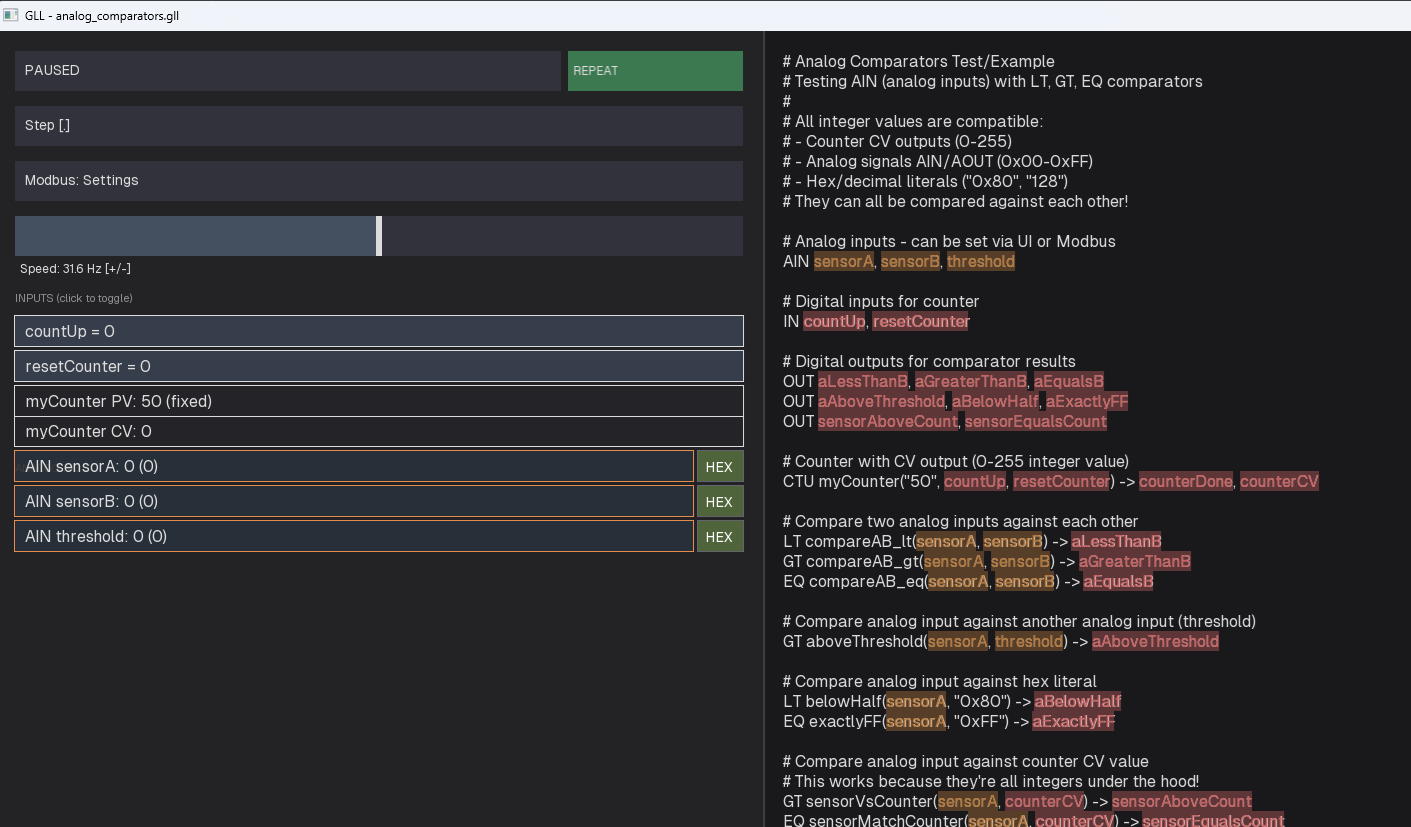Click the vertical divider between panels
The image size is (1411, 827).
[765, 428]
